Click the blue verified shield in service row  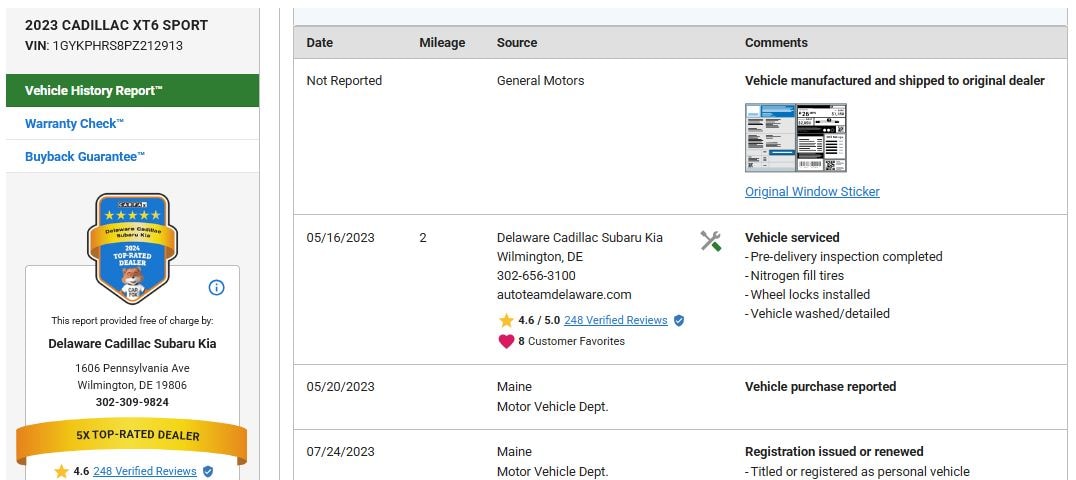coord(679,321)
